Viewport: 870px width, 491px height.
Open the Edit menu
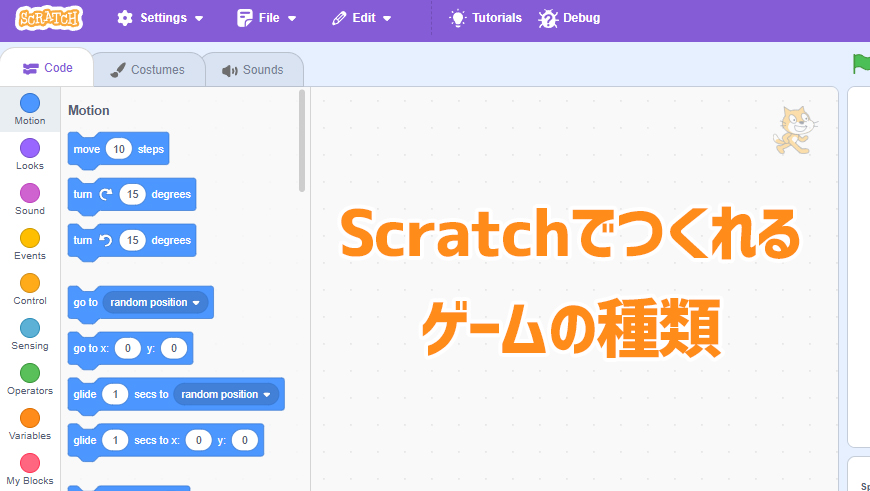362,18
